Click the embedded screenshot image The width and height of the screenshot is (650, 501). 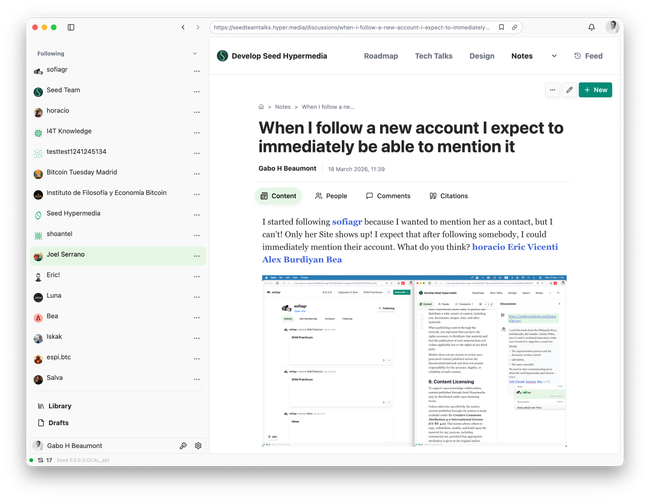(414, 360)
